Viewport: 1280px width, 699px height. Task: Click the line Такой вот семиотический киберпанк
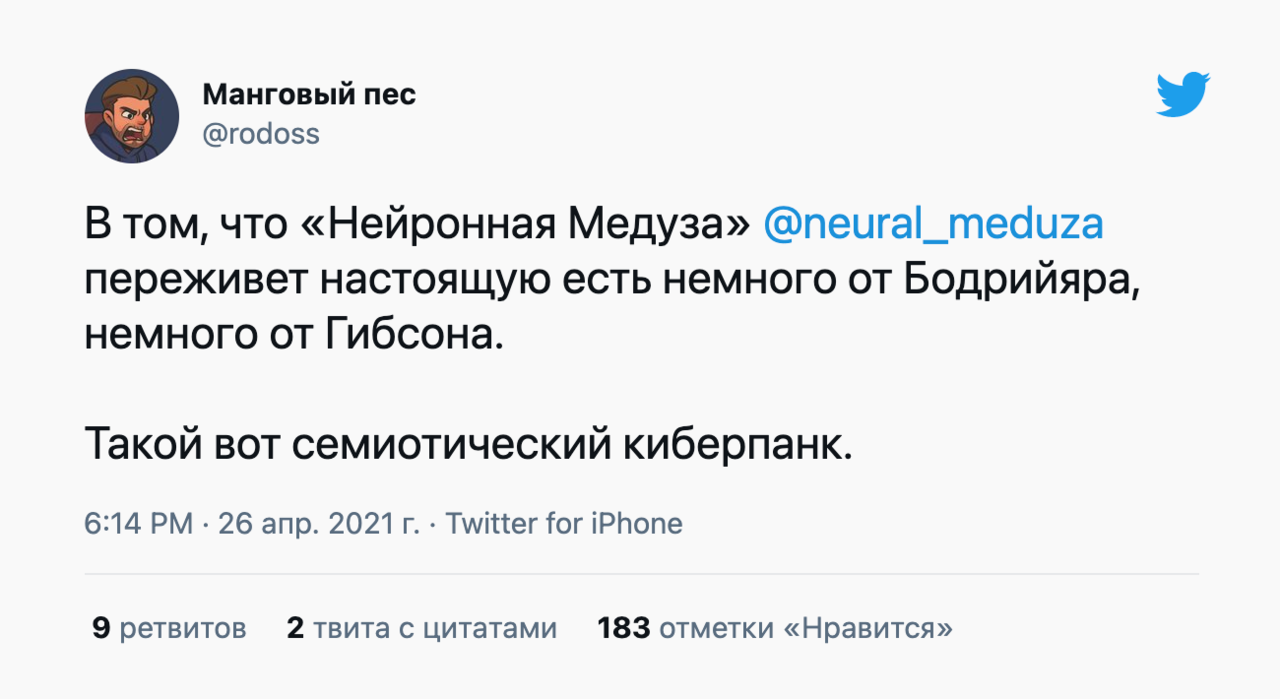(x=469, y=443)
